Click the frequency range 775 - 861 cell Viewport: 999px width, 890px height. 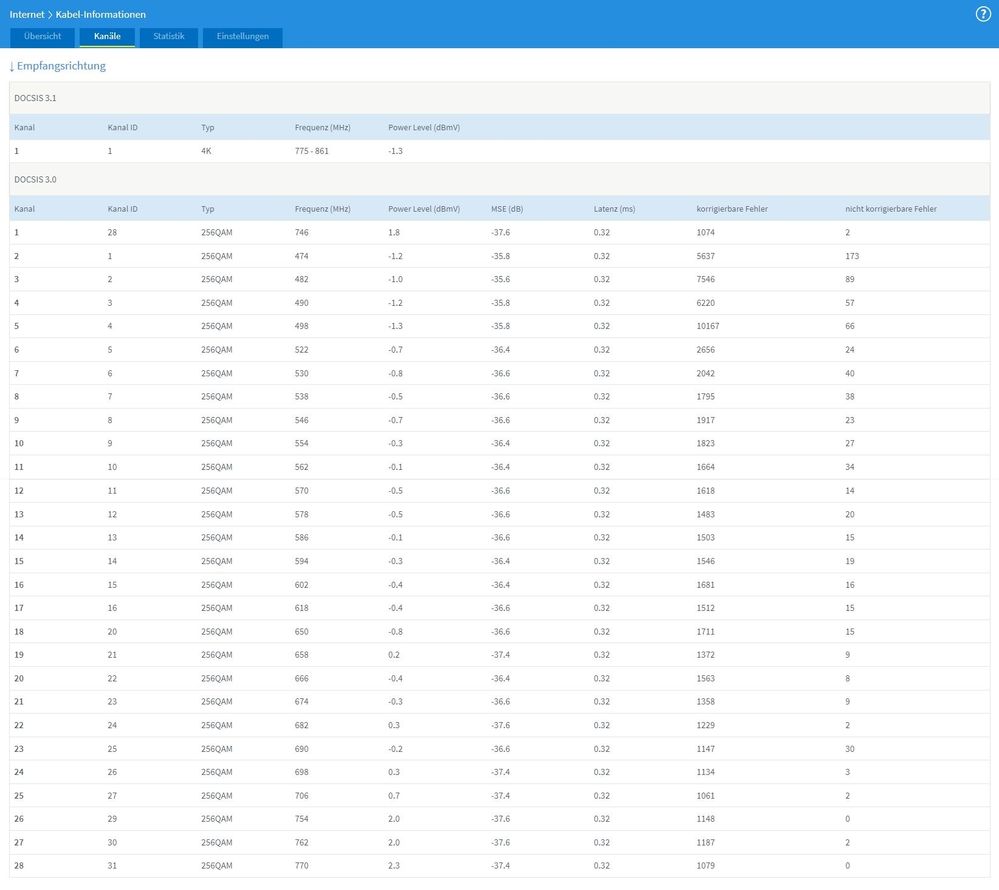pos(312,151)
